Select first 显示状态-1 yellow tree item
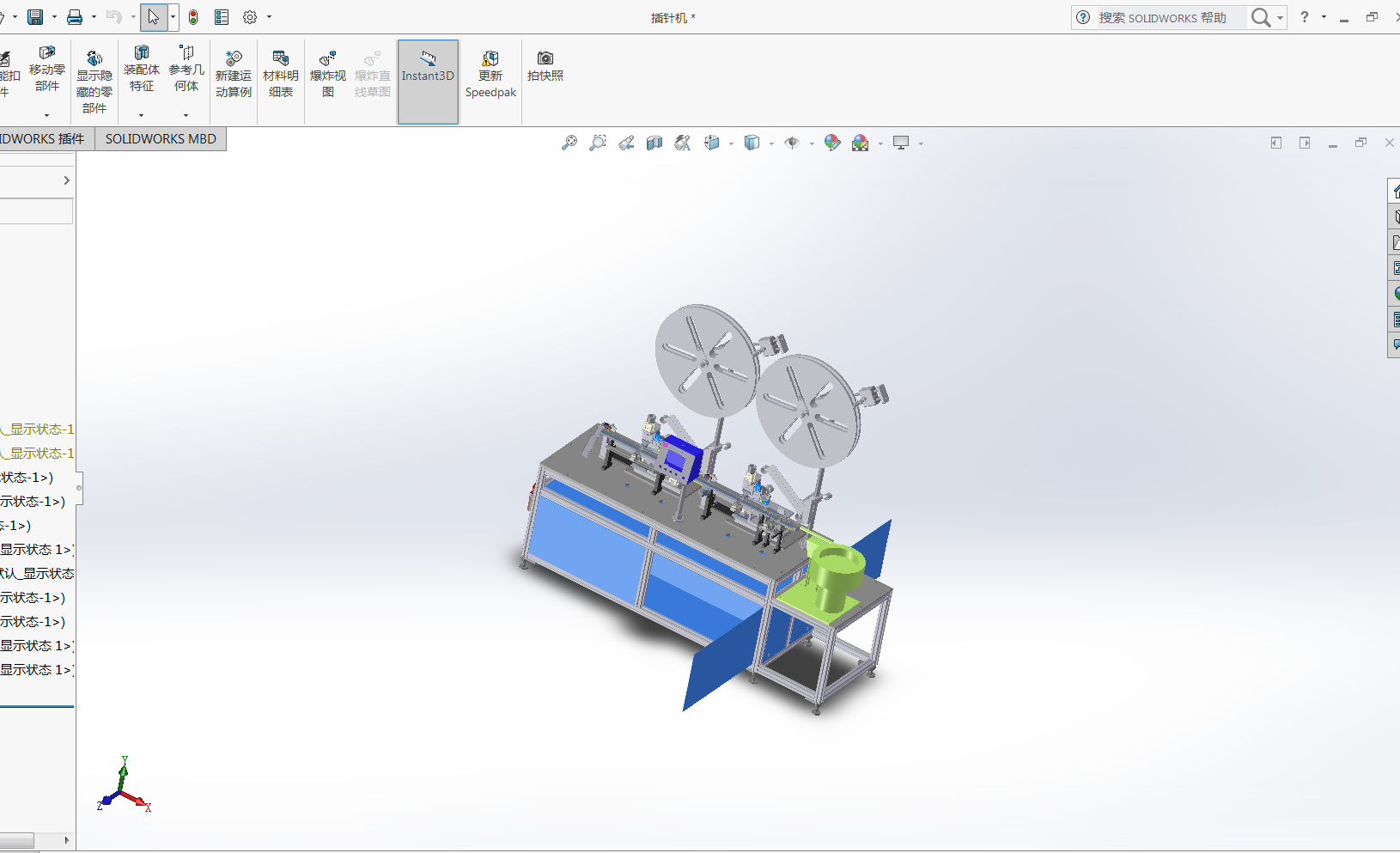Viewport: 1400px width, 853px height. 38,430
